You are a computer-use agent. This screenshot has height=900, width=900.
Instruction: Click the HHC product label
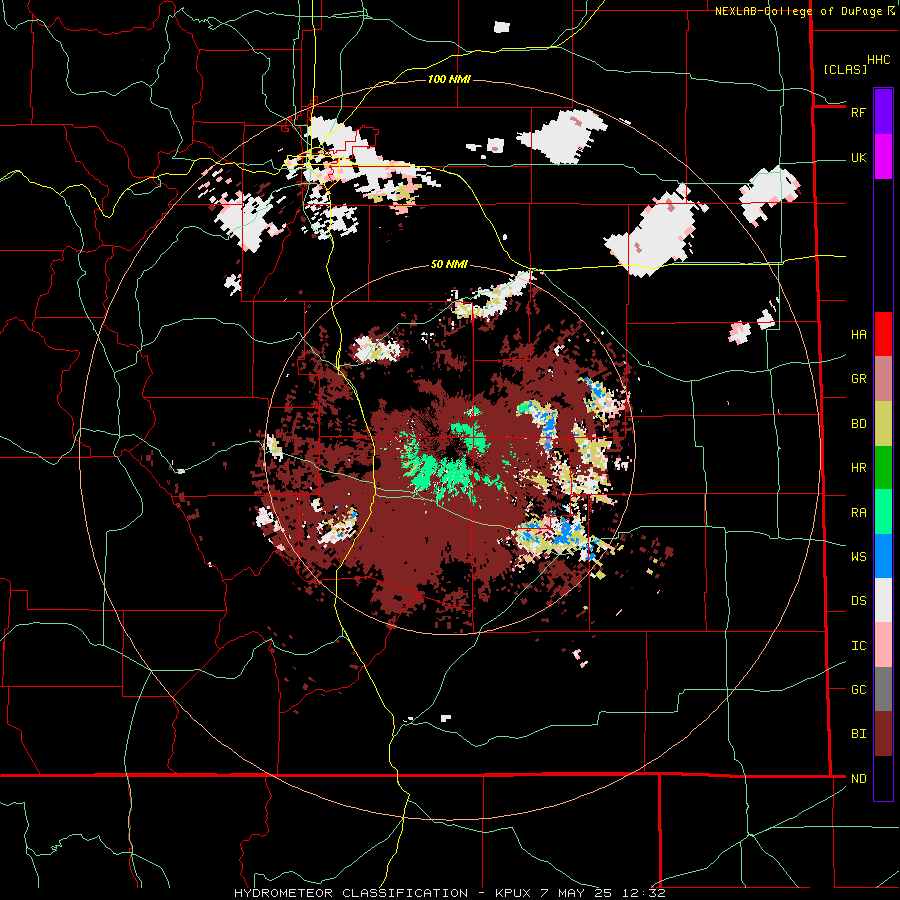[x=879, y=60]
